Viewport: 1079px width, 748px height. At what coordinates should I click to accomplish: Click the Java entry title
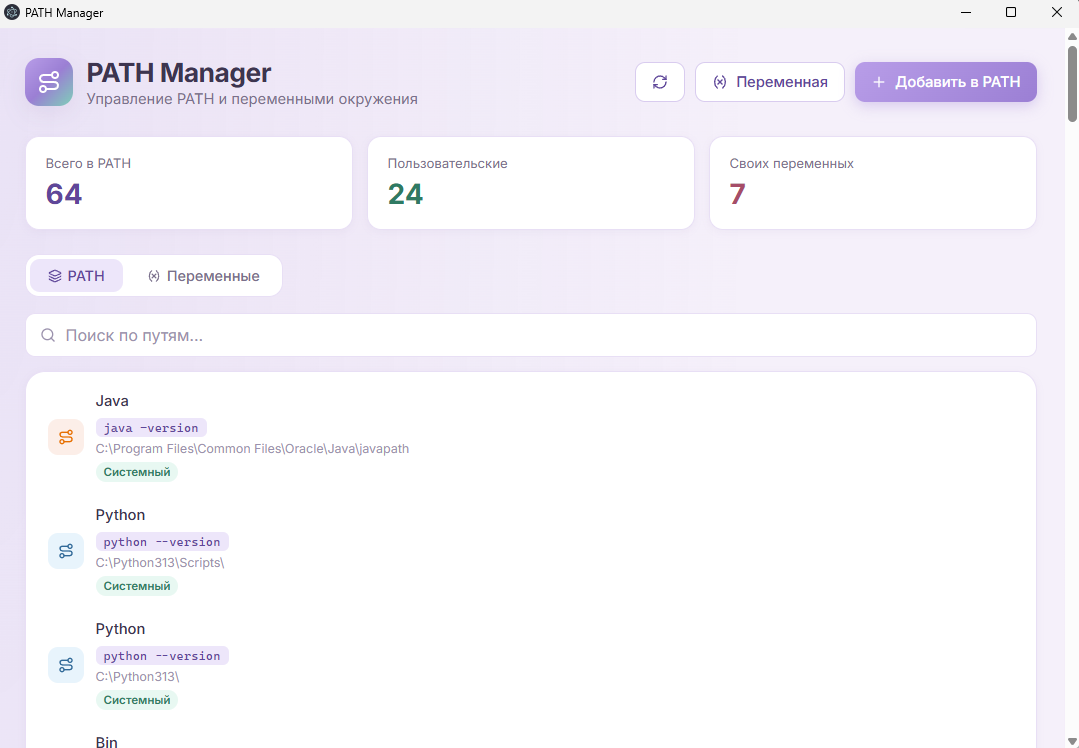click(112, 400)
